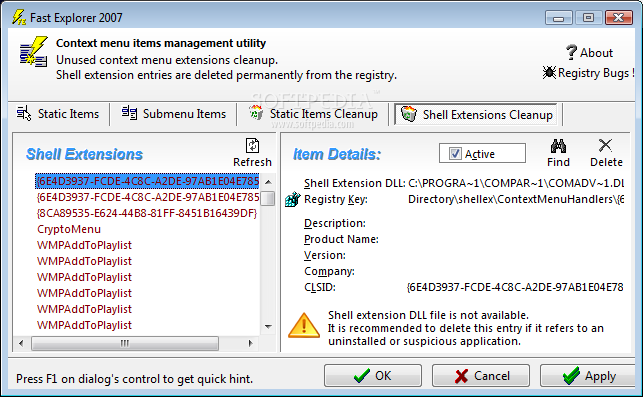Open the Registry Bugs spider icon
This screenshot has width=643, height=397.
point(549,73)
